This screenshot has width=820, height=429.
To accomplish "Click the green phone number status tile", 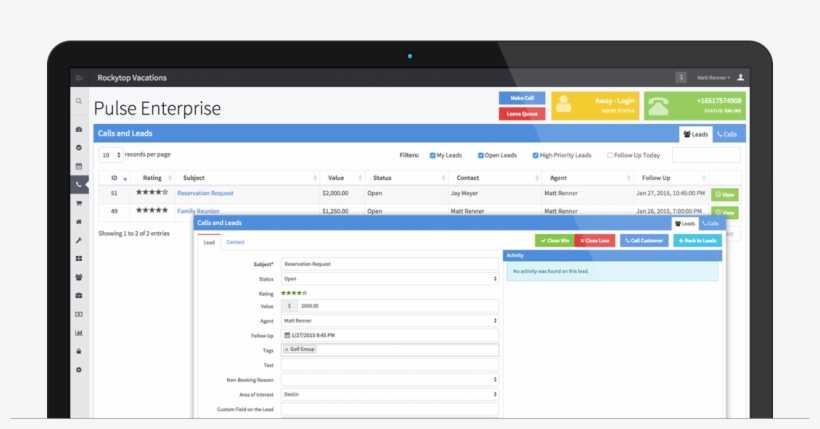I will (694, 106).
